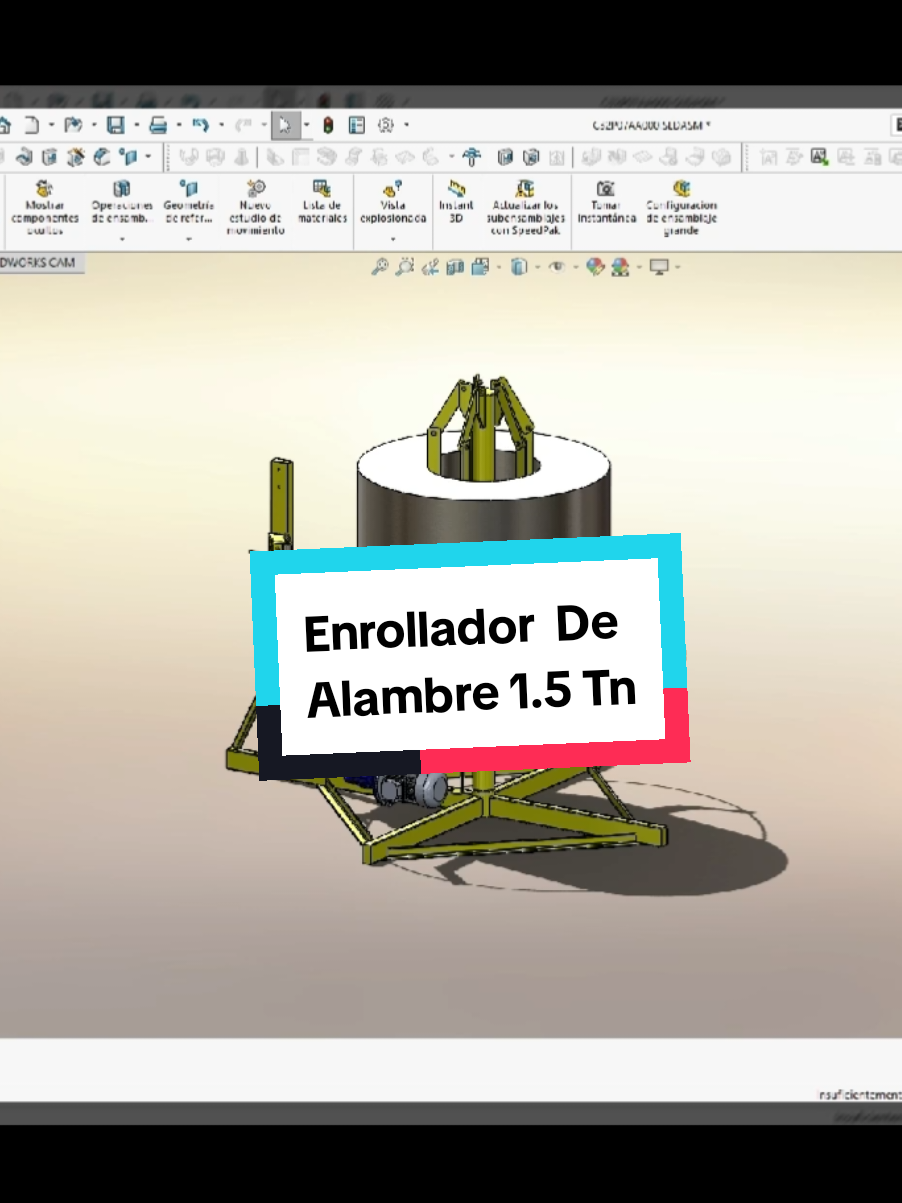Click the second cube icon after Smart Fasteners
Viewport: 902px width, 1203px height.
pos(531,157)
